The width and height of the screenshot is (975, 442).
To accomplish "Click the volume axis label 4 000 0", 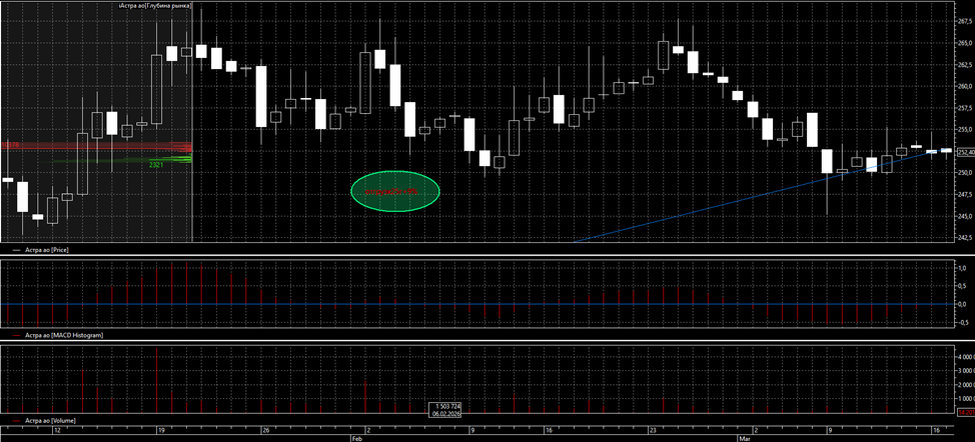I will click(965, 357).
